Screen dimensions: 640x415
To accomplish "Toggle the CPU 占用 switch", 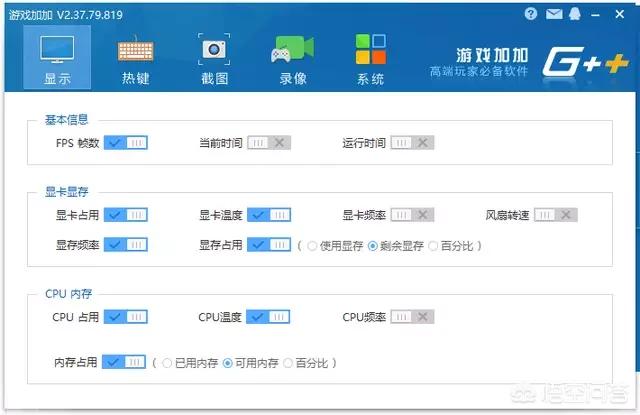I will pyautogui.click(x=126, y=317).
